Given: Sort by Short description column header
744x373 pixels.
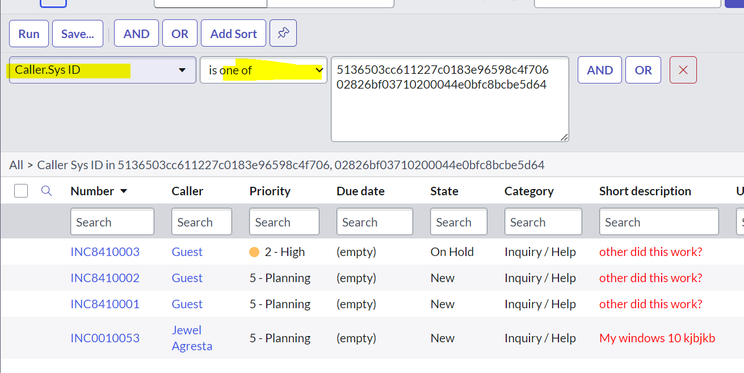Looking at the screenshot, I should pyautogui.click(x=645, y=191).
